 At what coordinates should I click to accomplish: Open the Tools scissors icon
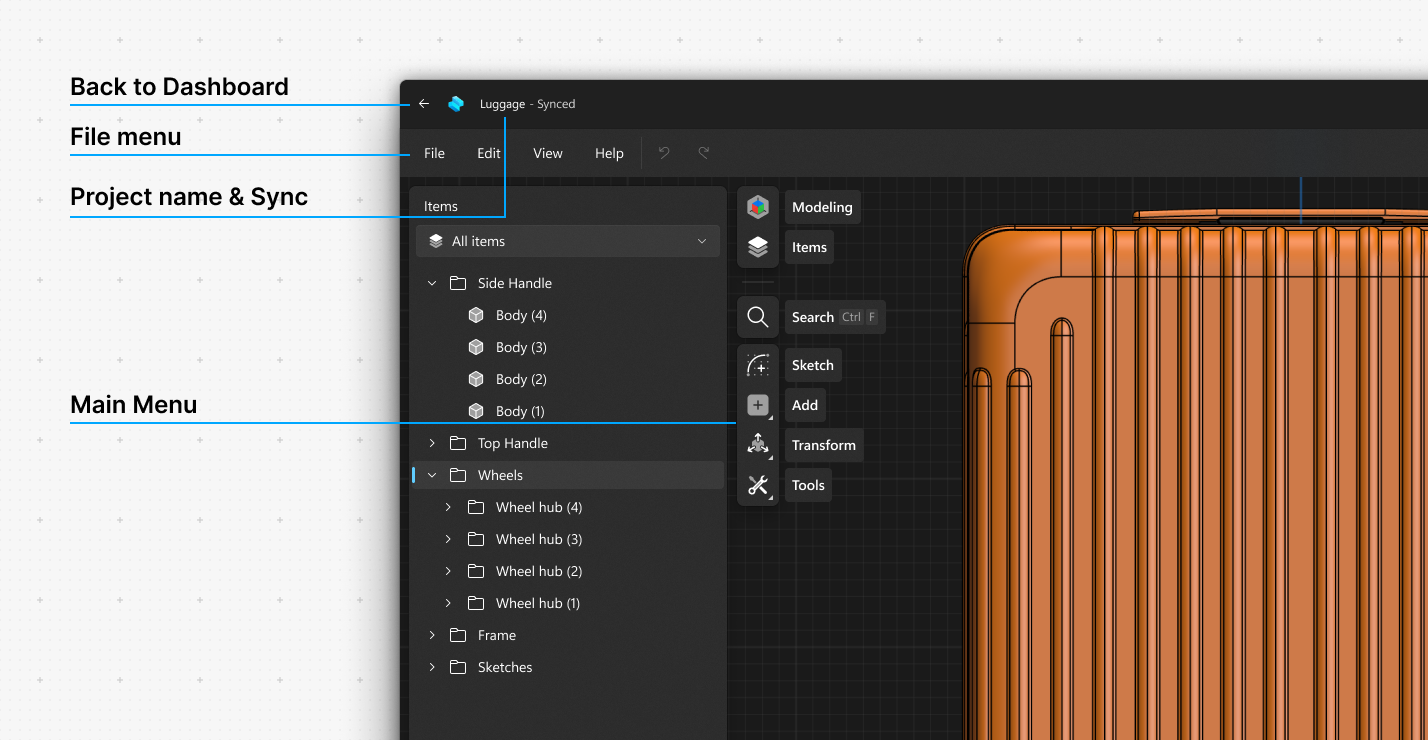pyautogui.click(x=758, y=485)
